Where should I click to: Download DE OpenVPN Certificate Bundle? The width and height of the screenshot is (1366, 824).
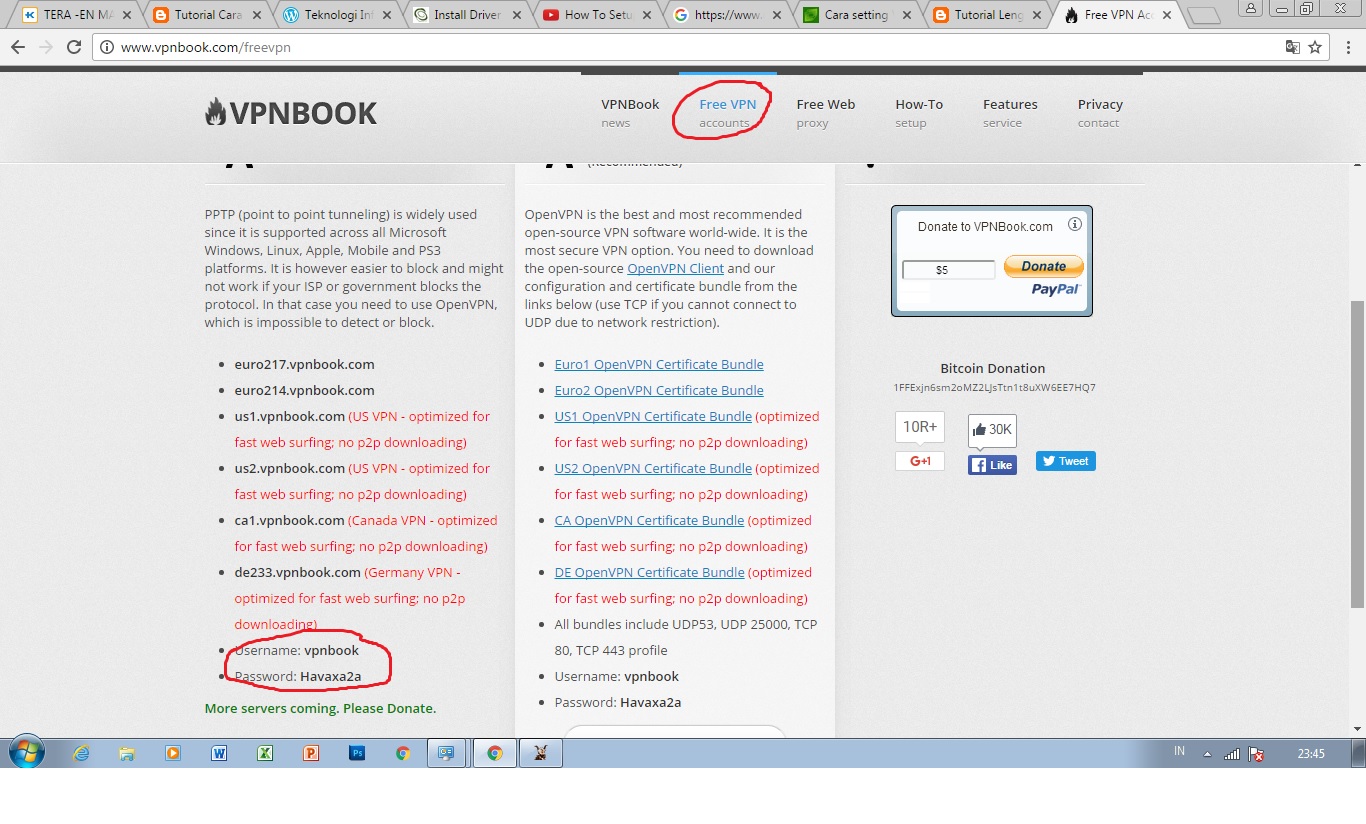pos(649,572)
